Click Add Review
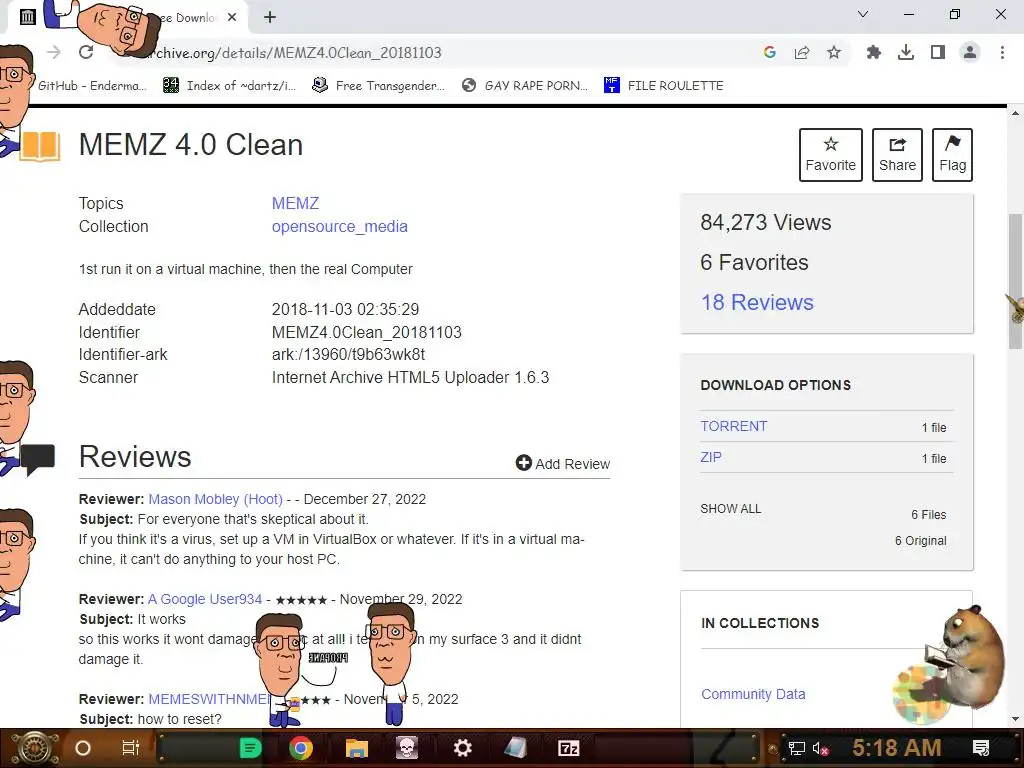 click(563, 464)
